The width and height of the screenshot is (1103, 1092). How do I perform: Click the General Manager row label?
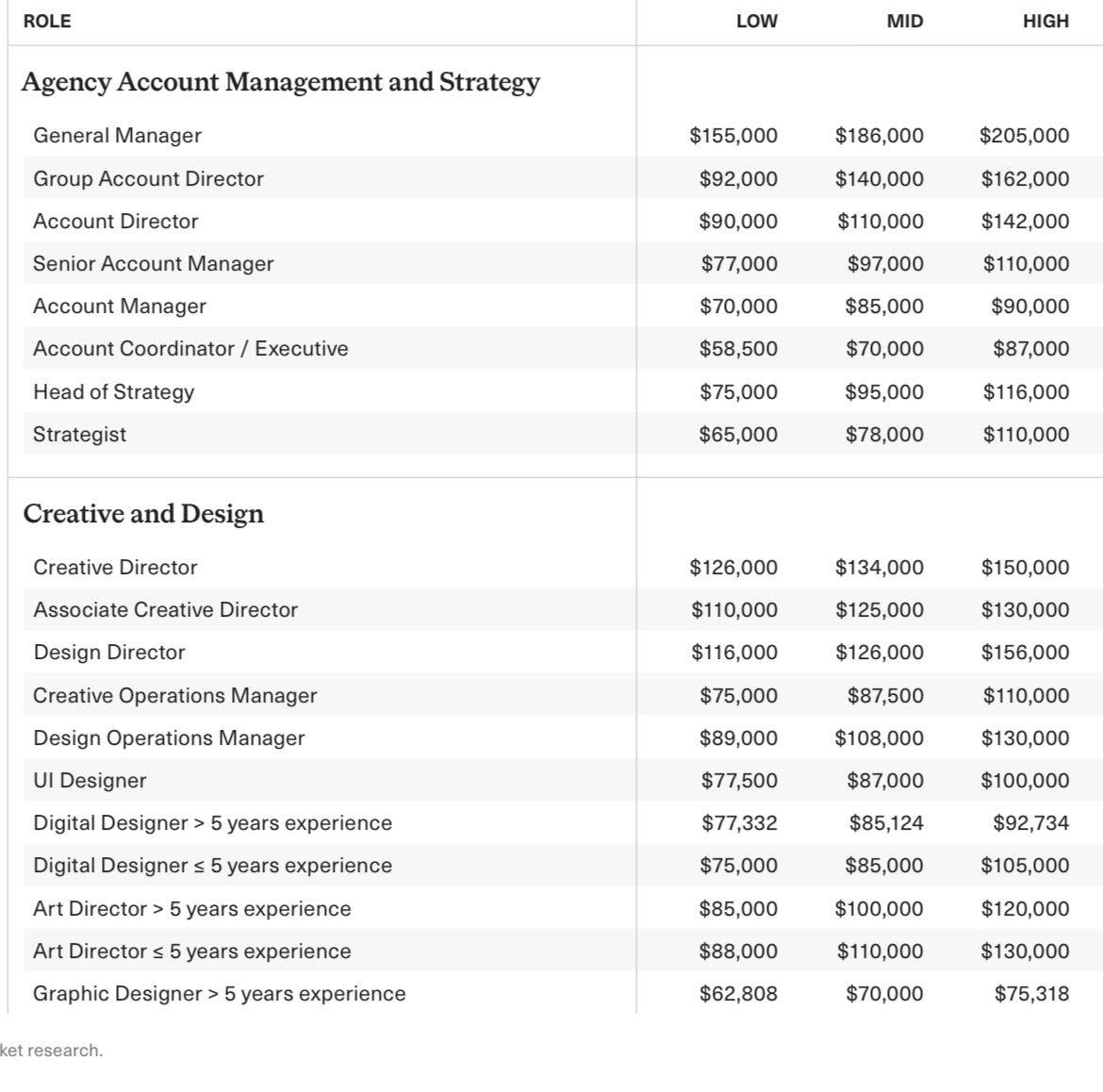pyautogui.click(x=118, y=135)
